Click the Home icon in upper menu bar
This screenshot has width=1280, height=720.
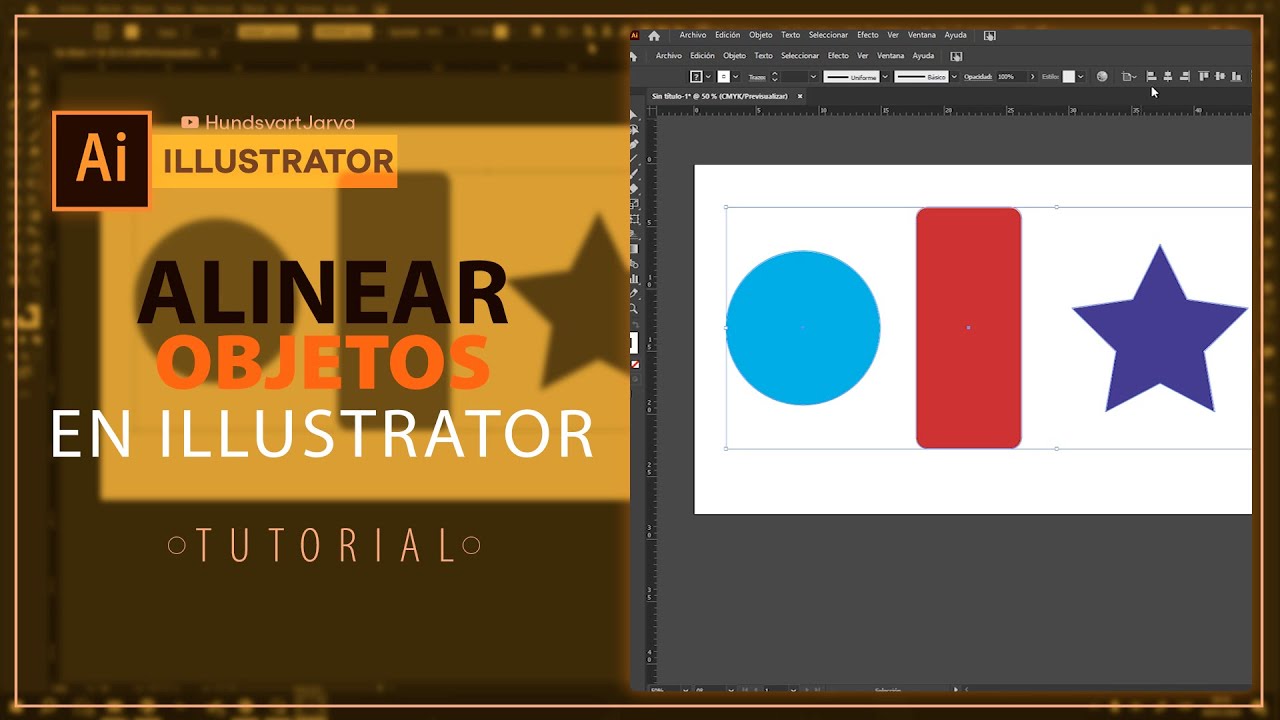pos(654,36)
